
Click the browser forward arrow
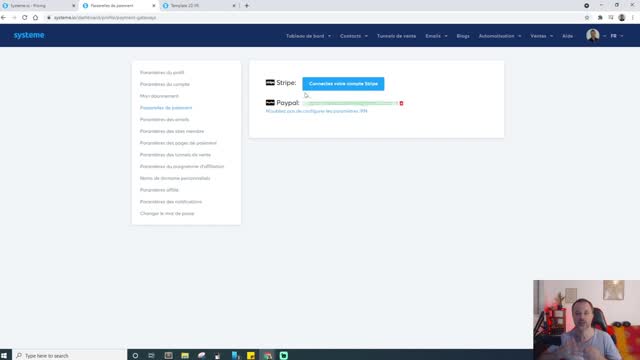click(x=14, y=18)
